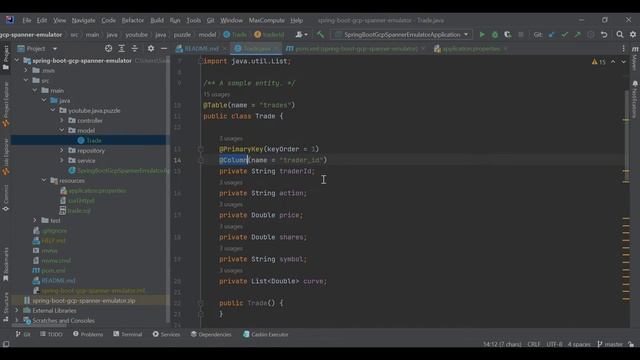Open the Dependencies tool window
Image resolution: width=640 pixels, height=360 pixels.
click(x=211, y=334)
